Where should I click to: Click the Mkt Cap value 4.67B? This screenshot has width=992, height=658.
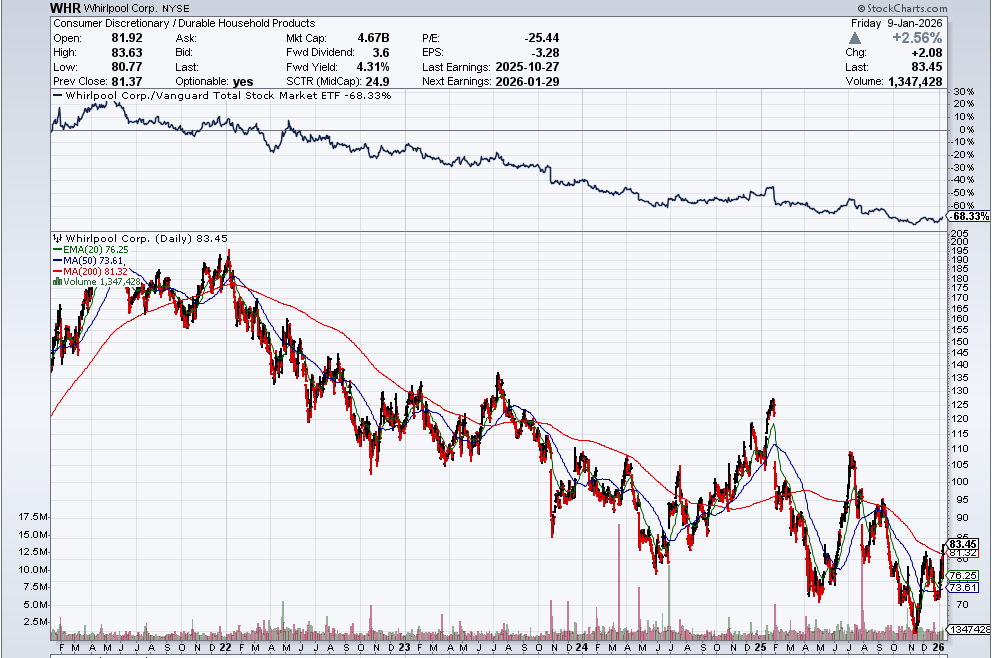pyautogui.click(x=373, y=38)
